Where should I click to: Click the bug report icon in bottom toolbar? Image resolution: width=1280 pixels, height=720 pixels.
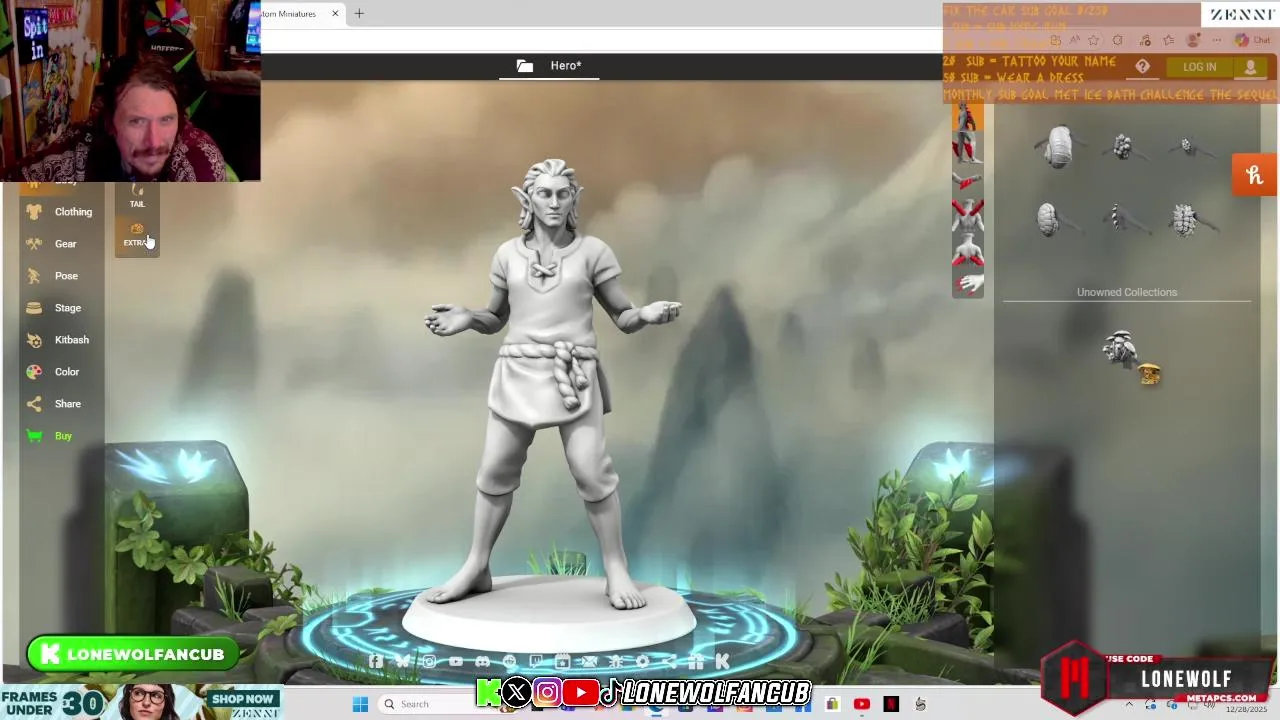[616, 661]
